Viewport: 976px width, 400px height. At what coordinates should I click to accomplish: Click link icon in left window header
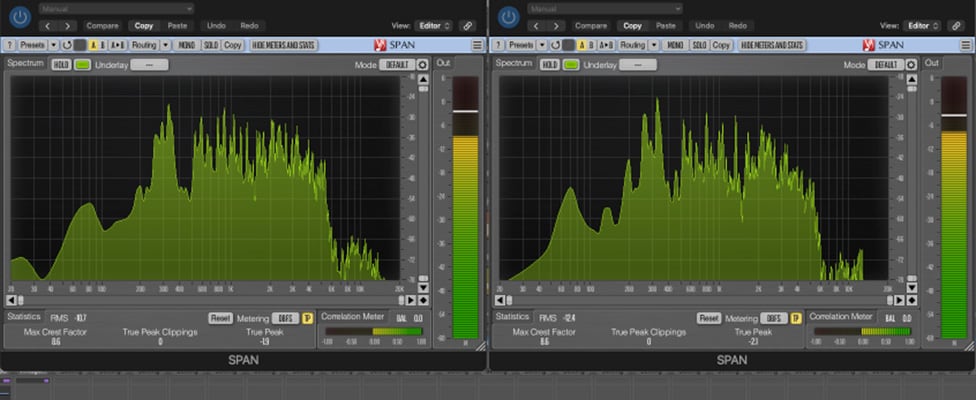click(x=467, y=26)
